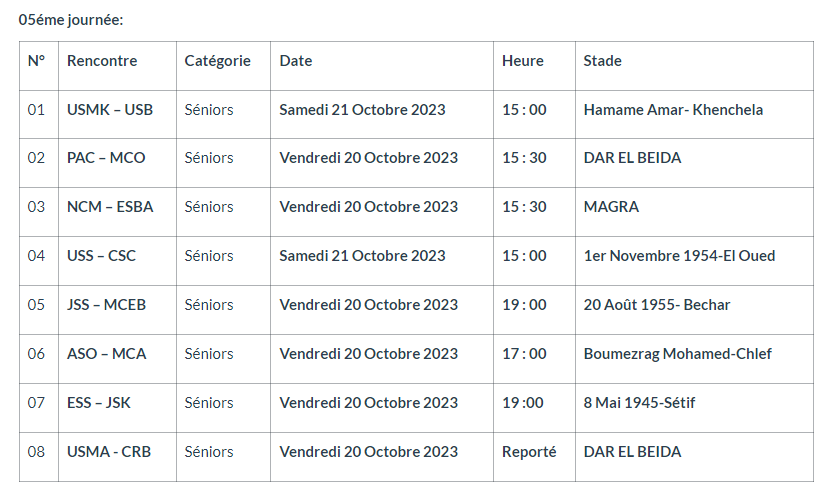Select the '1er Novembre 1954-El Oued' stadium cell

click(x=679, y=256)
